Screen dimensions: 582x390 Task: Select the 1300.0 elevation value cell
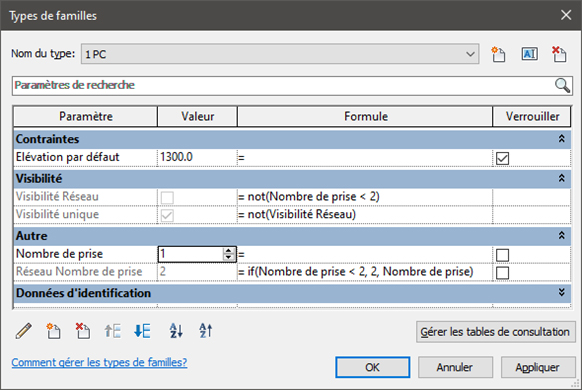197,157
